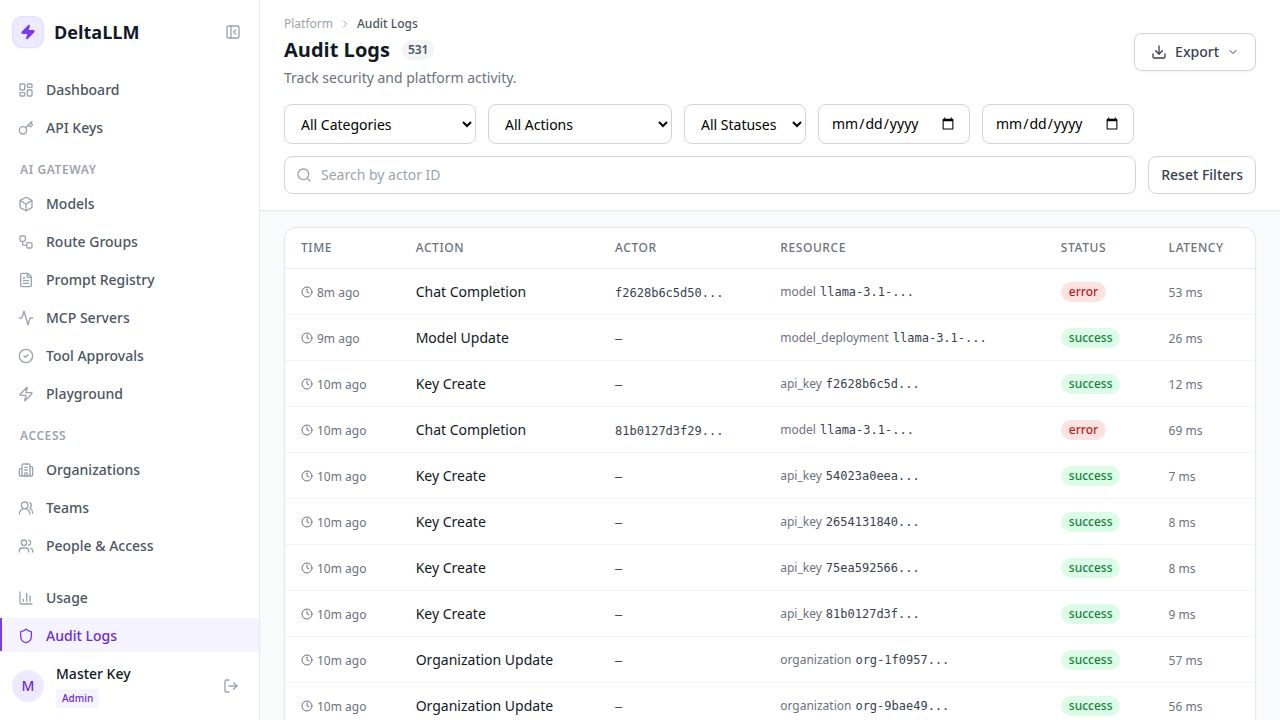
Task: Click resource api_key 54023a0eea...
Action: (x=849, y=476)
